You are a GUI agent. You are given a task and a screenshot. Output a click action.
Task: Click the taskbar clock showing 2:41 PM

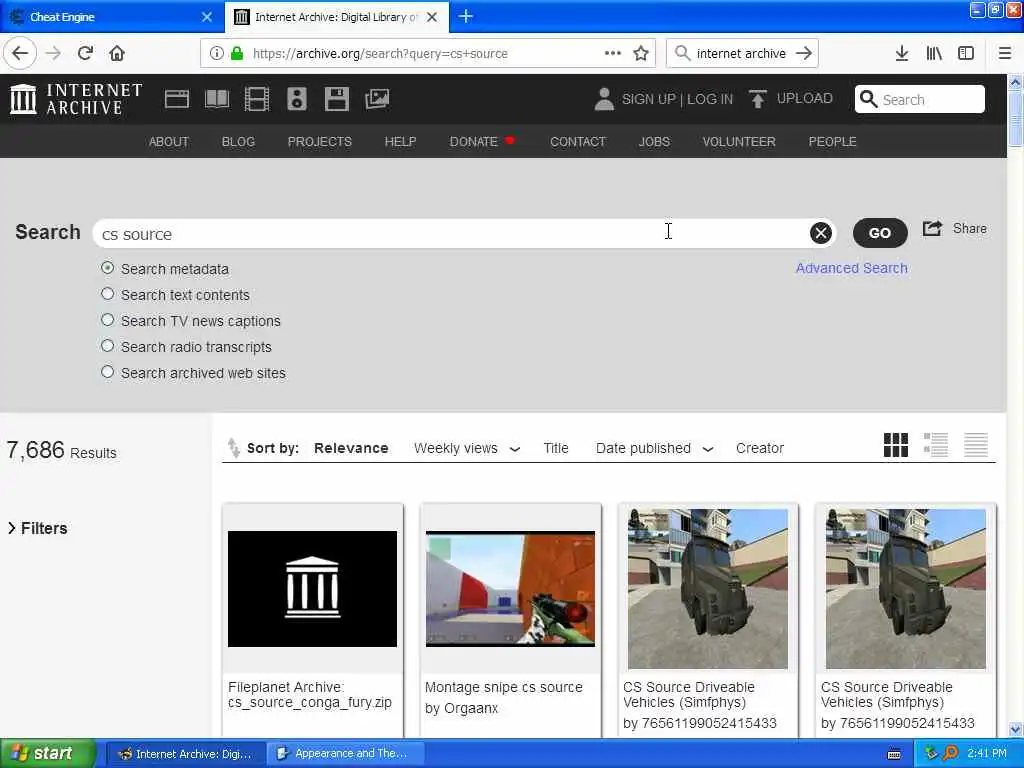[987, 753]
